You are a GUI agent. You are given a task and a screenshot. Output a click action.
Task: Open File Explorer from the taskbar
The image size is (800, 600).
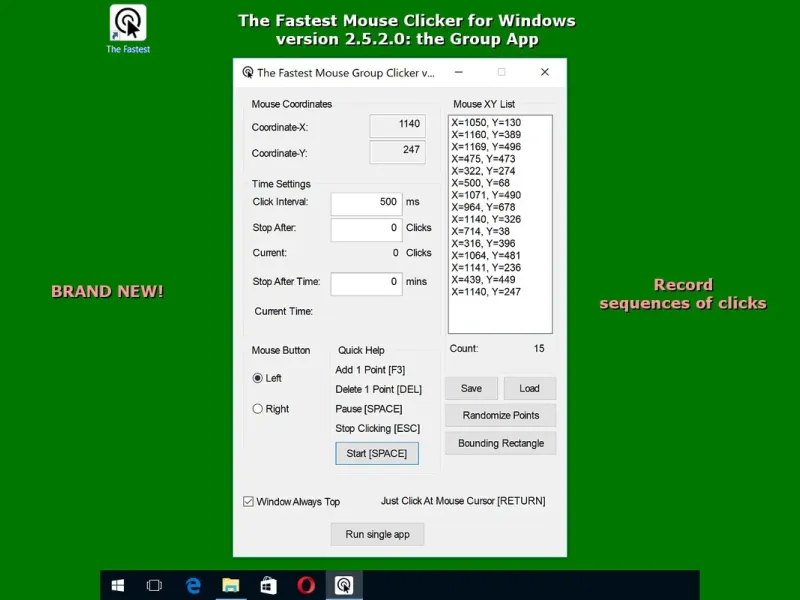click(231, 585)
